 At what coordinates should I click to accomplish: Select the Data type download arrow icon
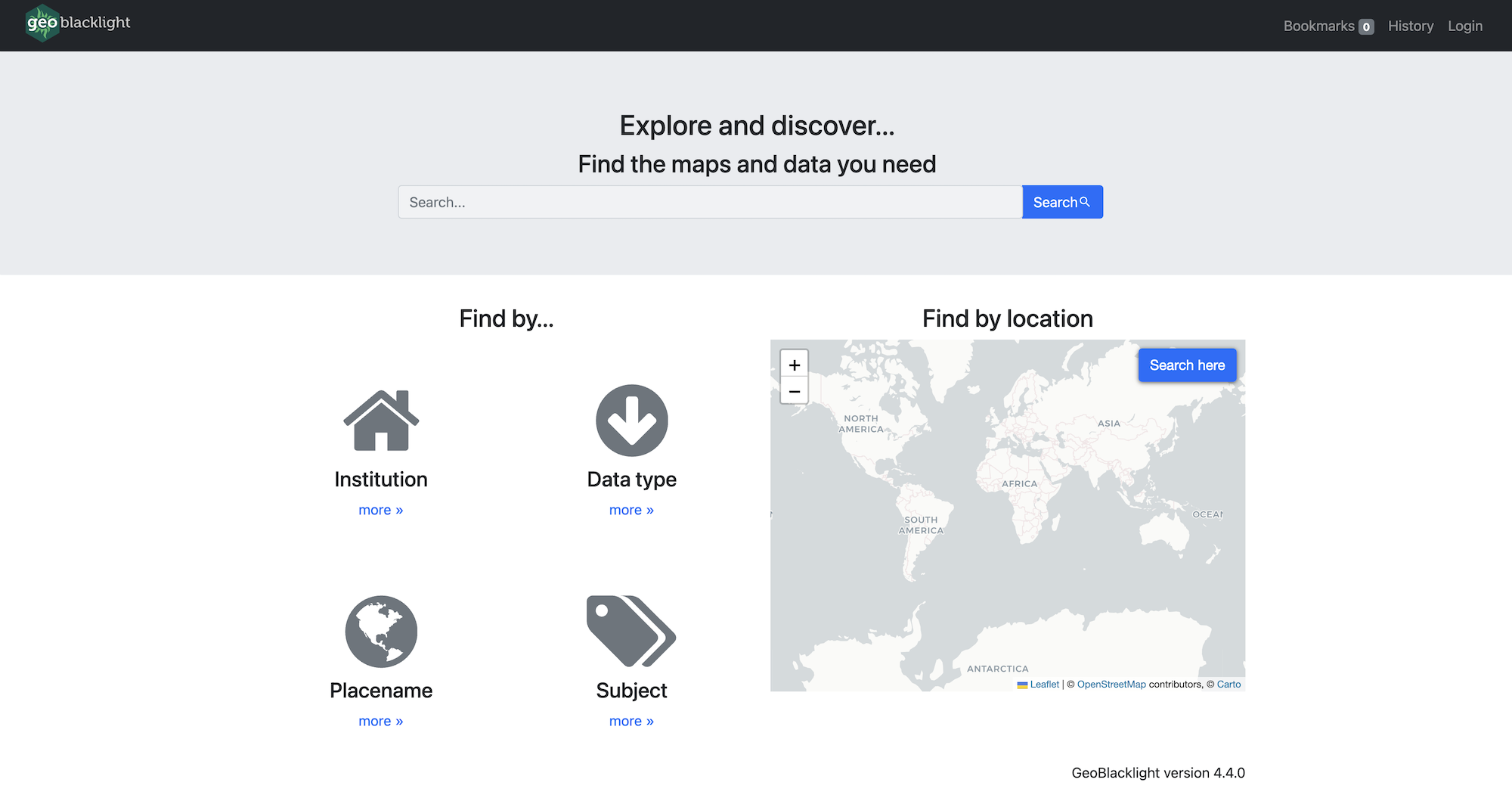632,421
